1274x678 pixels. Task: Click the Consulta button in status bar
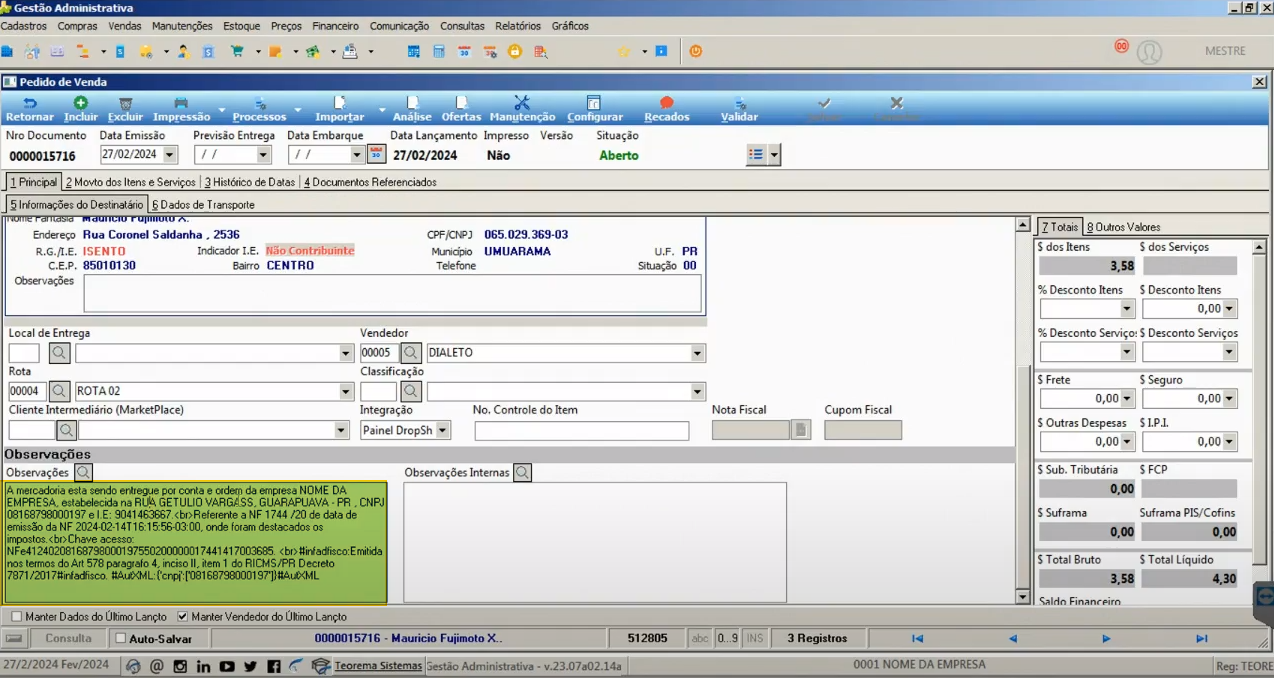68,638
